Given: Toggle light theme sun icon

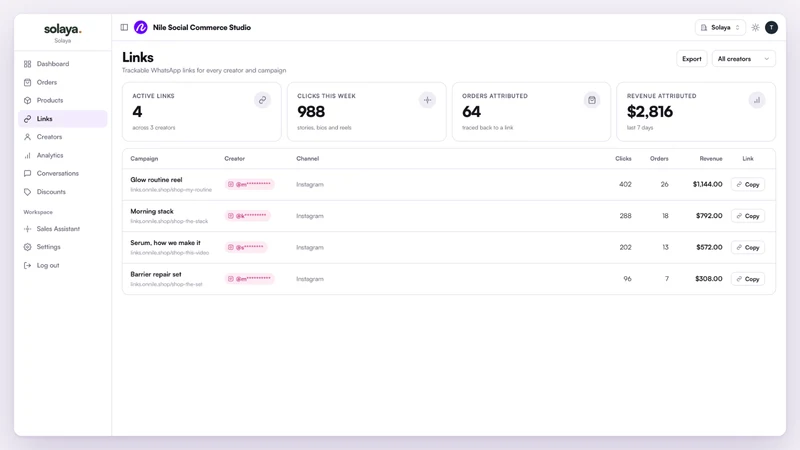Looking at the screenshot, I should point(756,28).
